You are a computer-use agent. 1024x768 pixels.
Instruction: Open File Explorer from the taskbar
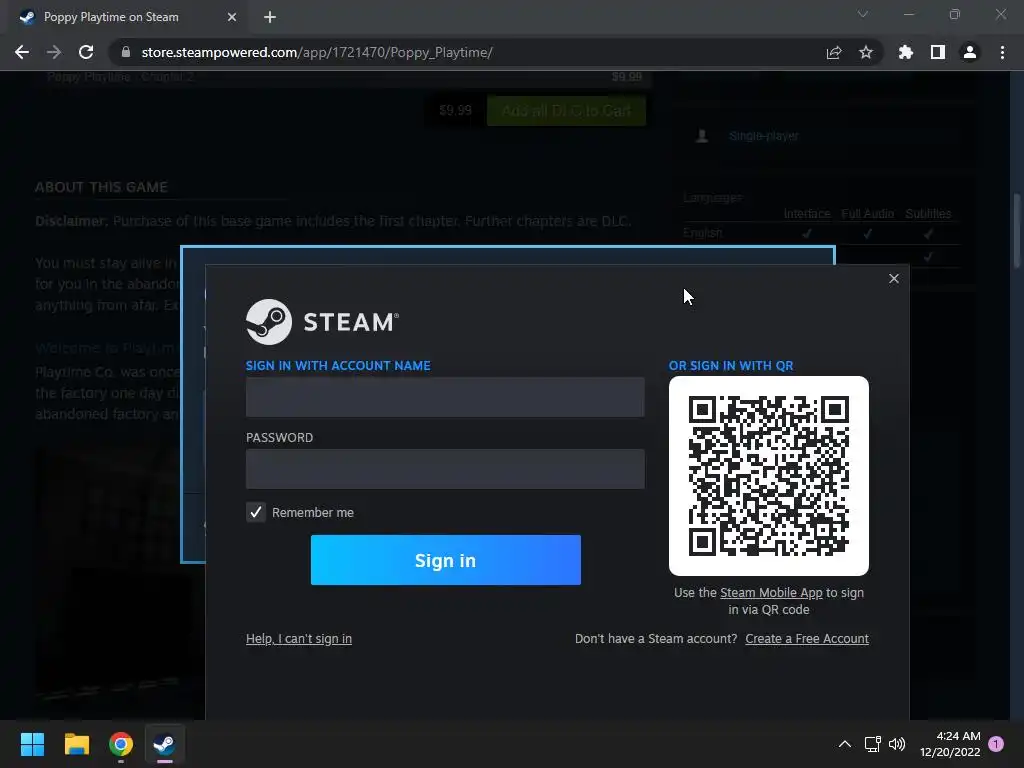76,744
